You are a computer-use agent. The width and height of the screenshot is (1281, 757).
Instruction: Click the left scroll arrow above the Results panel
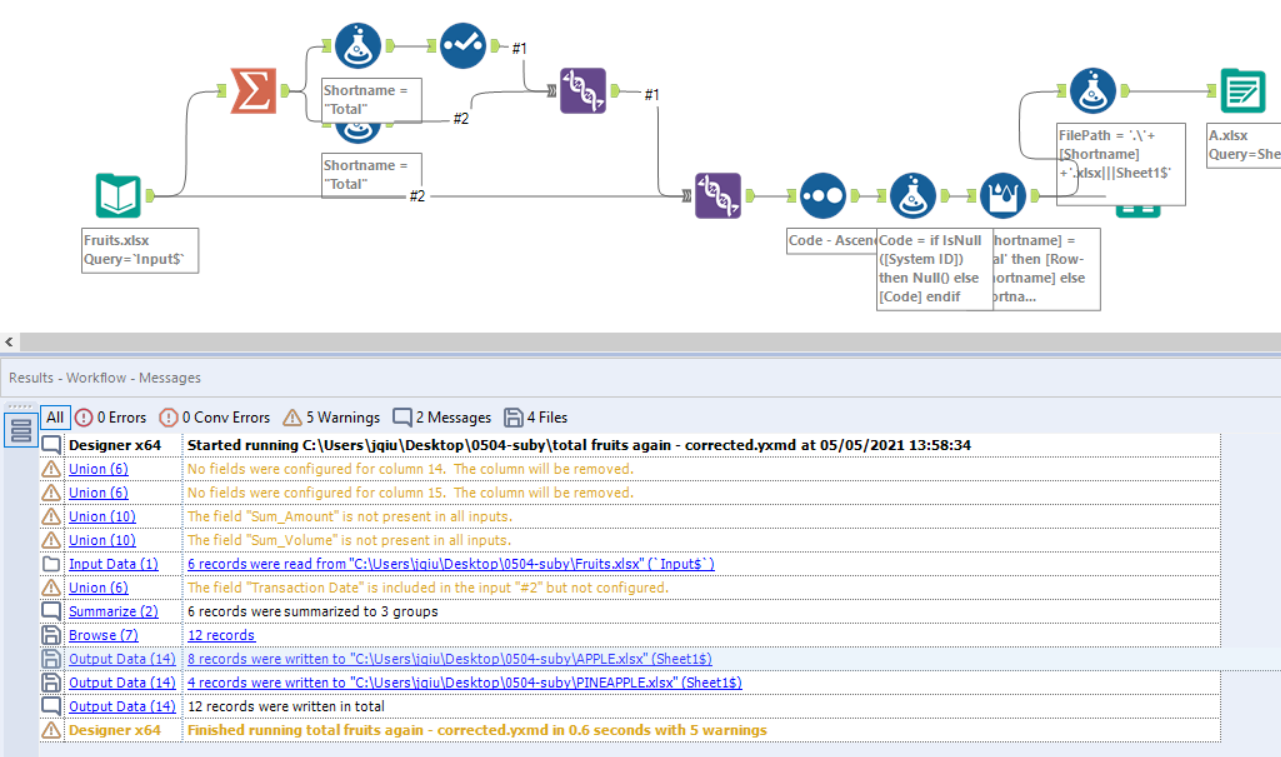point(7,343)
